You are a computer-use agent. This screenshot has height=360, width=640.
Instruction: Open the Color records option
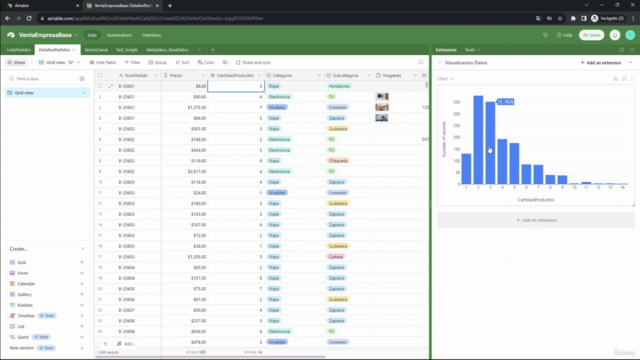tap(206, 62)
